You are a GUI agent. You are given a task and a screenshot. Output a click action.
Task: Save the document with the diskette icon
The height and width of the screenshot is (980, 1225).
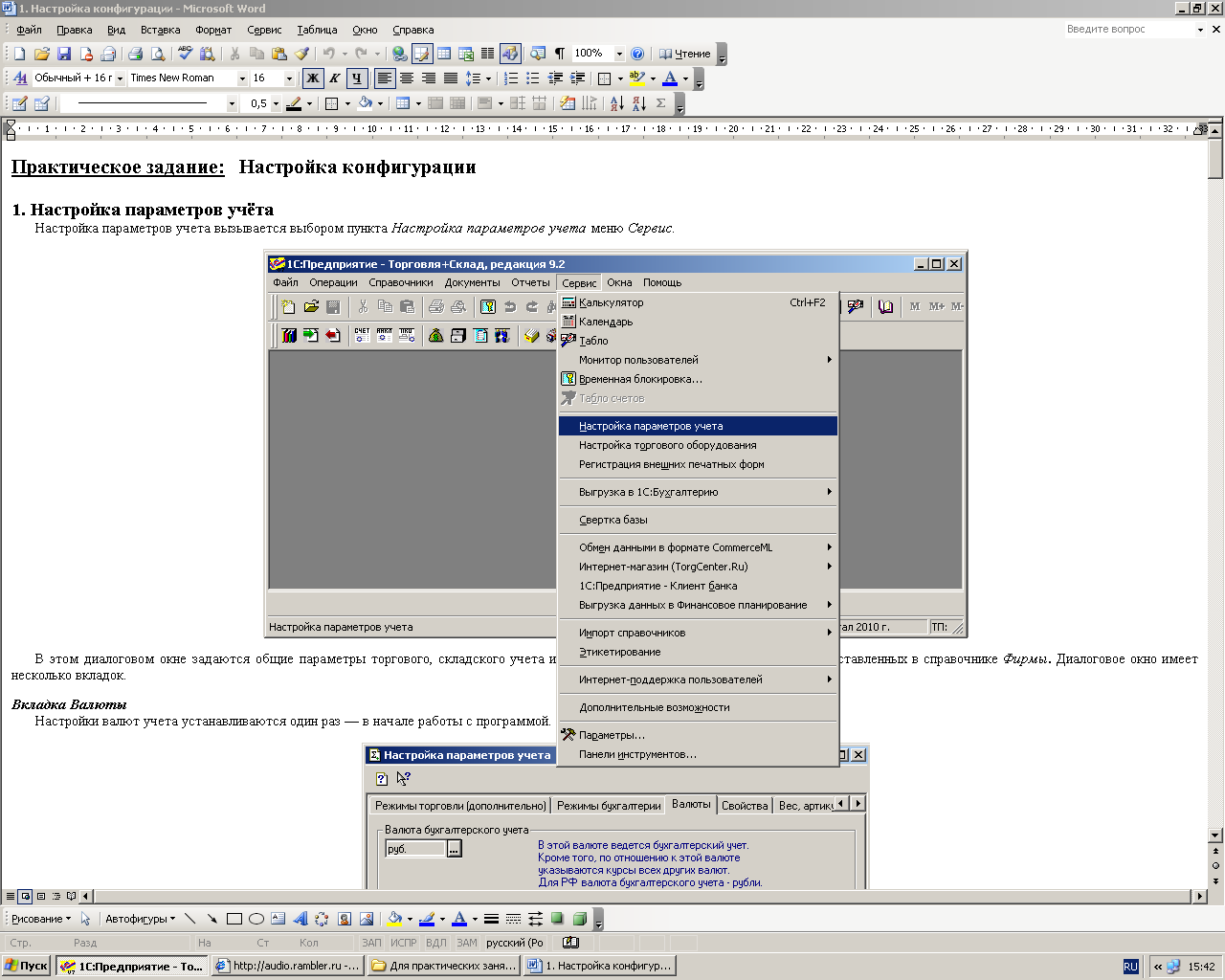(64, 54)
